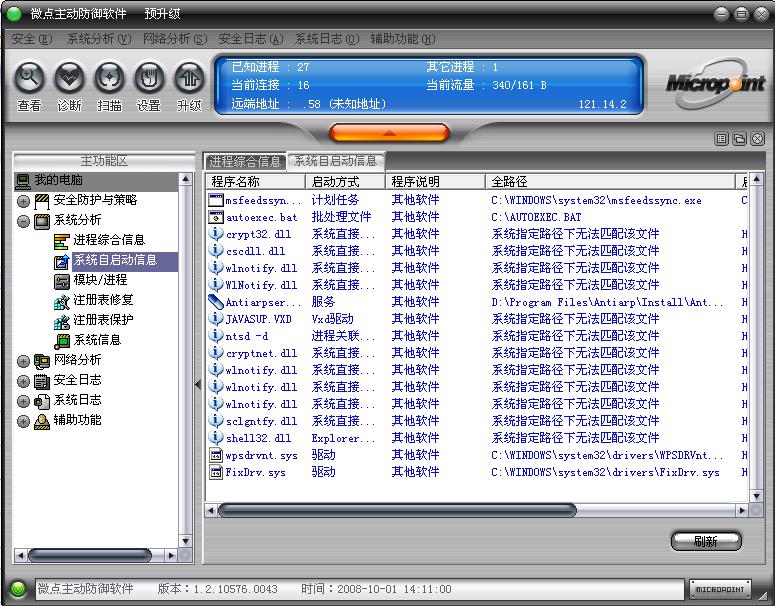The width and height of the screenshot is (775, 606).
Task: Click the autoexec.bat file icon
Action: pyautogui.click(x=216, y=216)
